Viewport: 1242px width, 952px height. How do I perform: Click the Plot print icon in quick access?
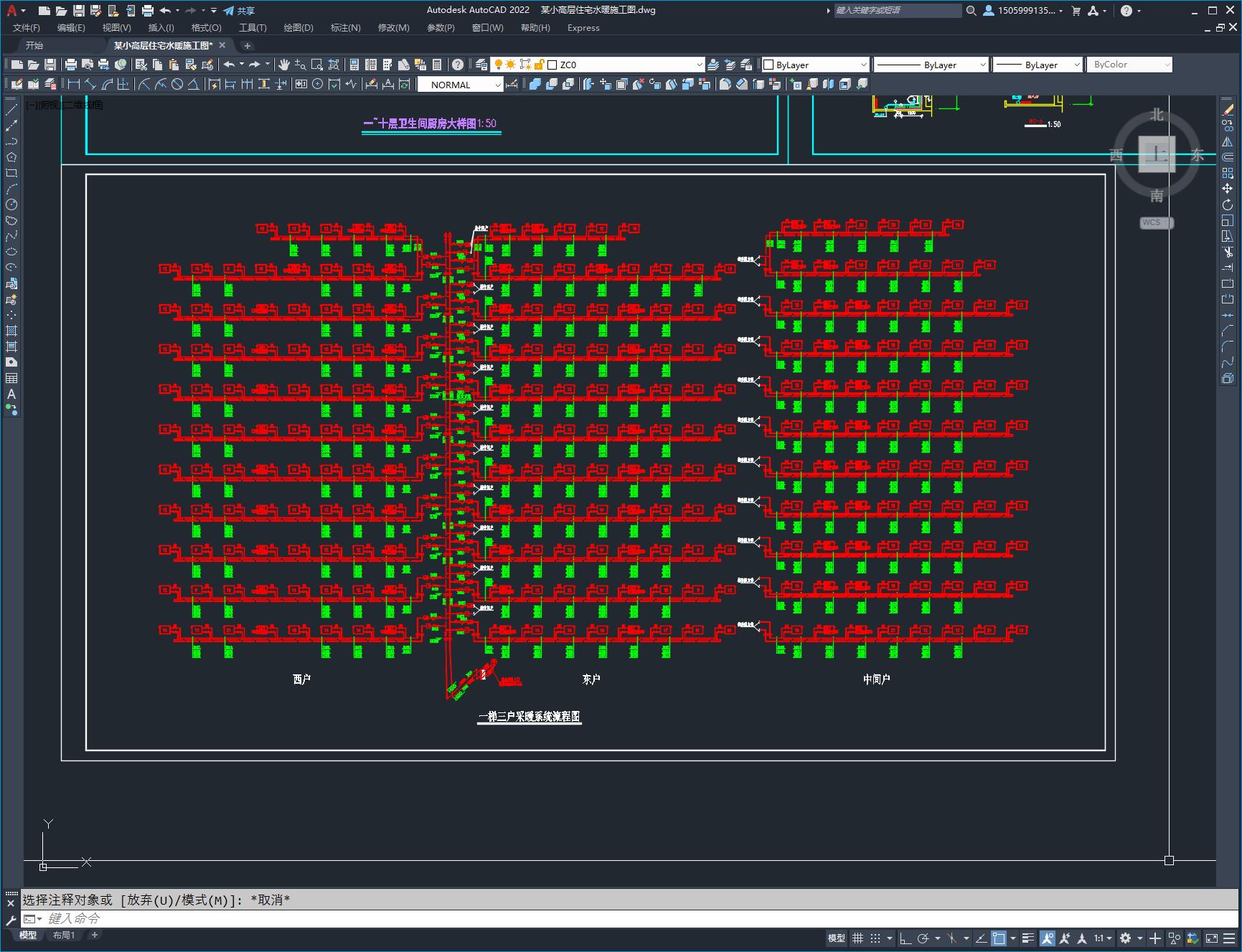coord(148,11)
